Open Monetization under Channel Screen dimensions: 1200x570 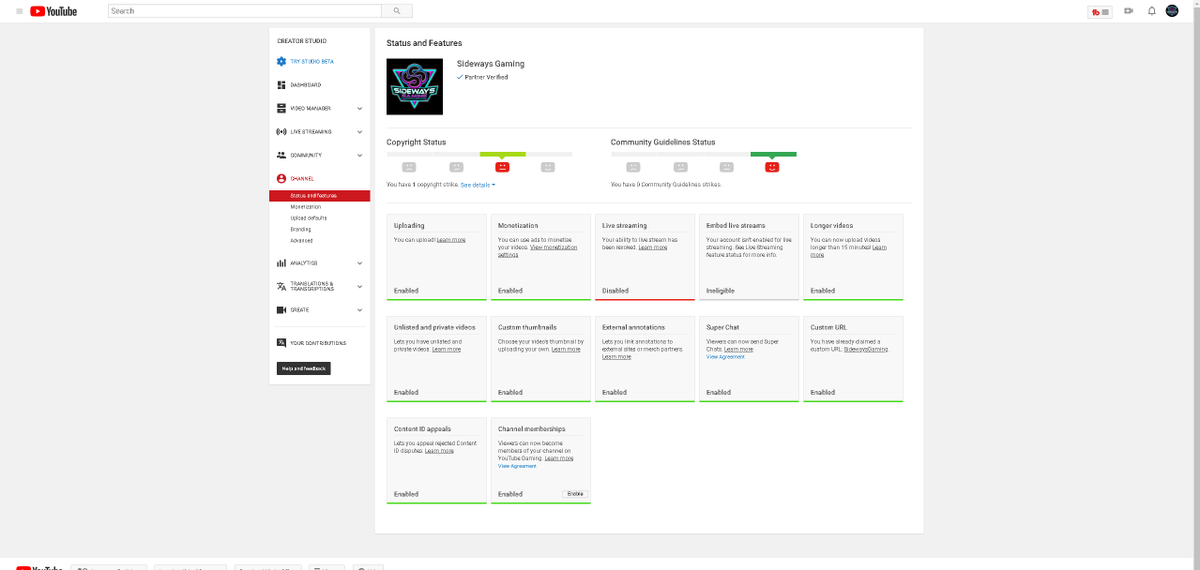[x=306, y=207]
